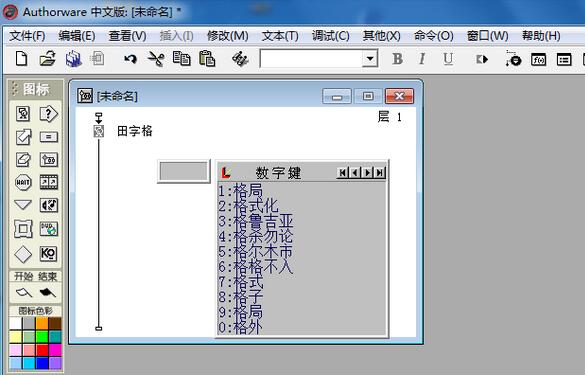
Task: Run the piece with restart icon
Action: [482, 59]
